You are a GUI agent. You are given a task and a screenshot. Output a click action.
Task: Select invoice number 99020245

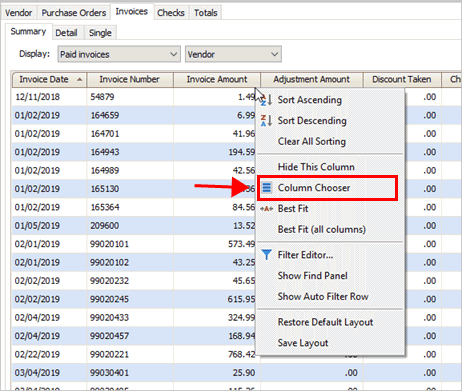[130, 299]
